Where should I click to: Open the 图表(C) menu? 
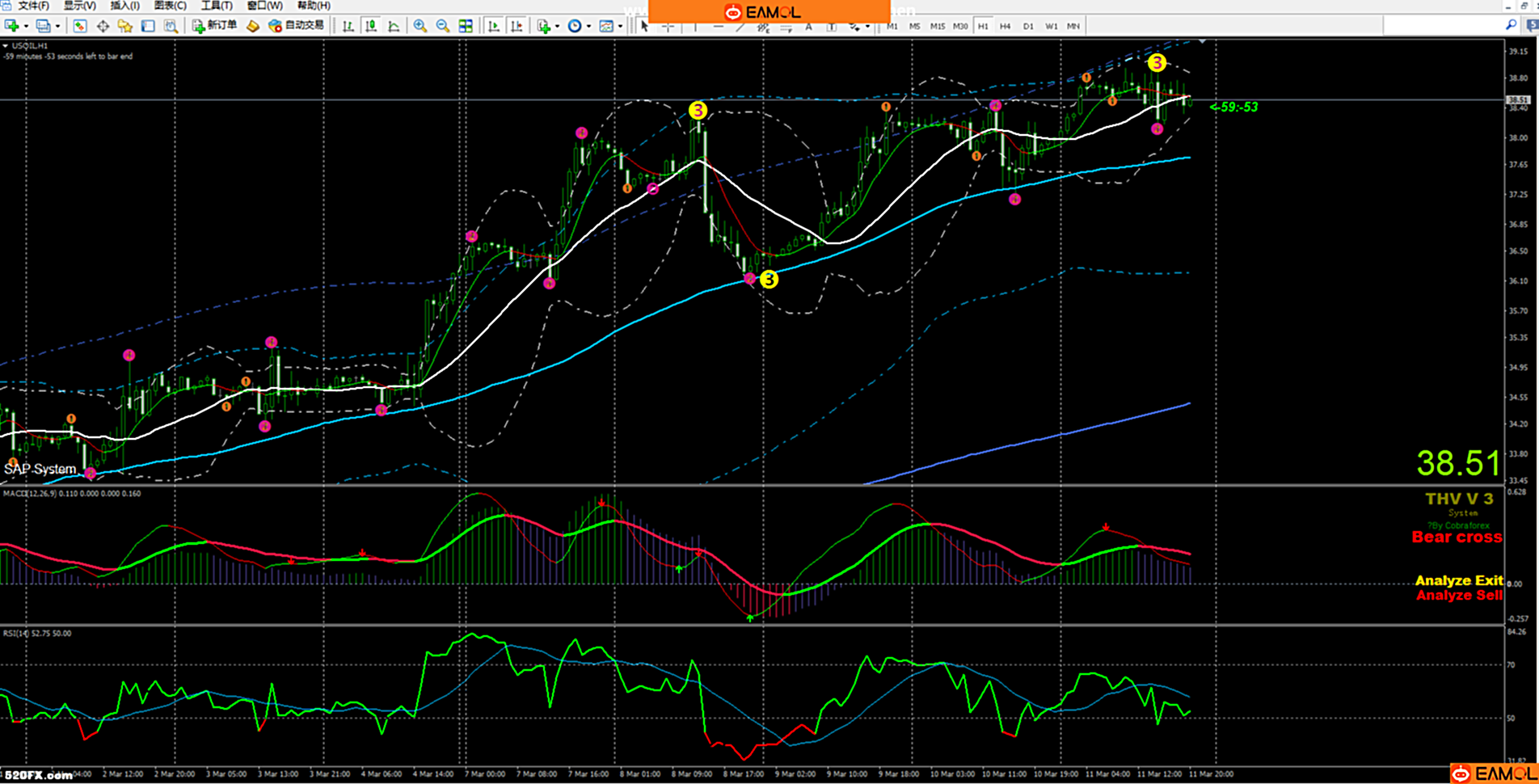click(x=170, y=6)
